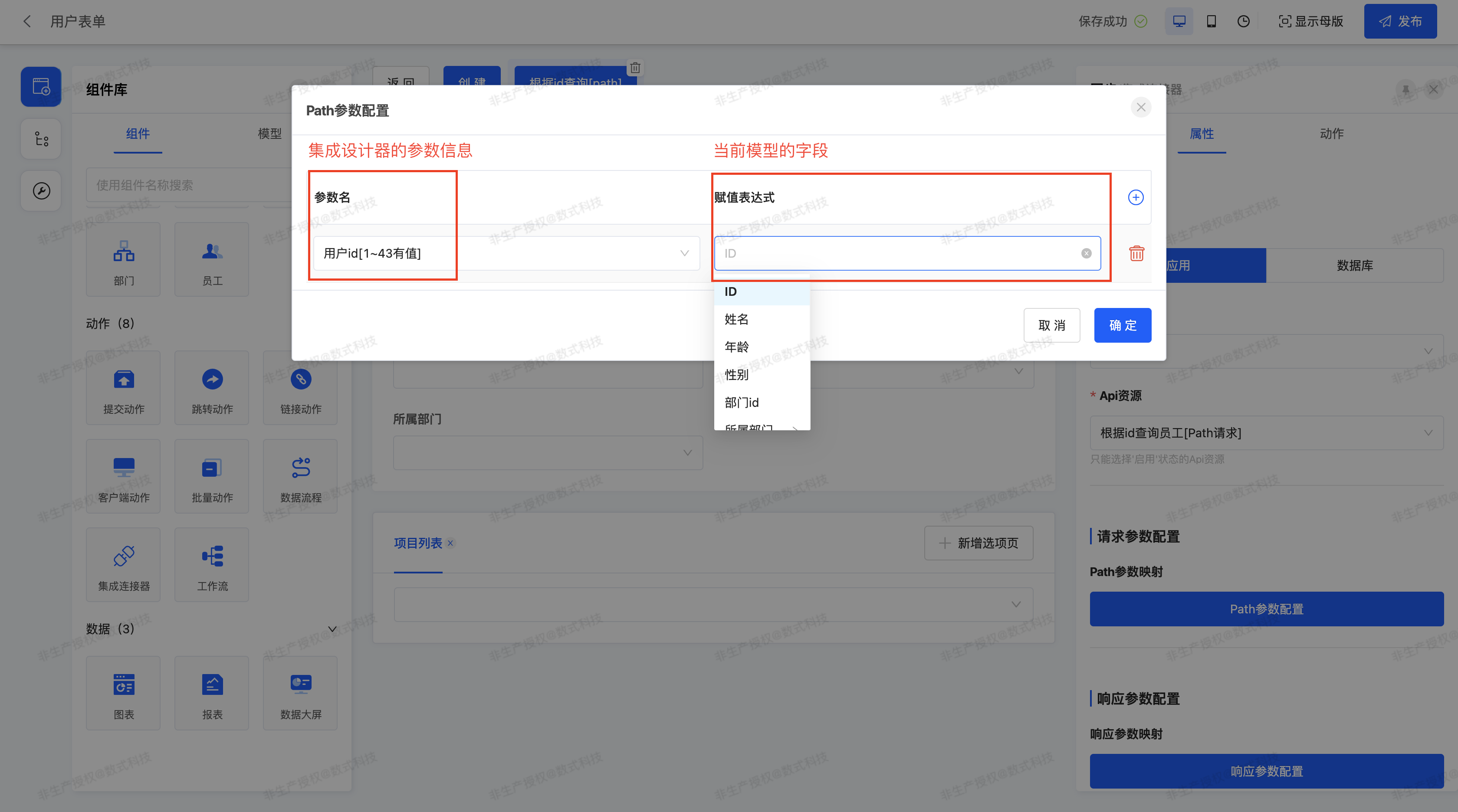This screenshot has width=1458, height=812.
Task: Delete the parameter row trash icon
Action: click(1136, 253)
